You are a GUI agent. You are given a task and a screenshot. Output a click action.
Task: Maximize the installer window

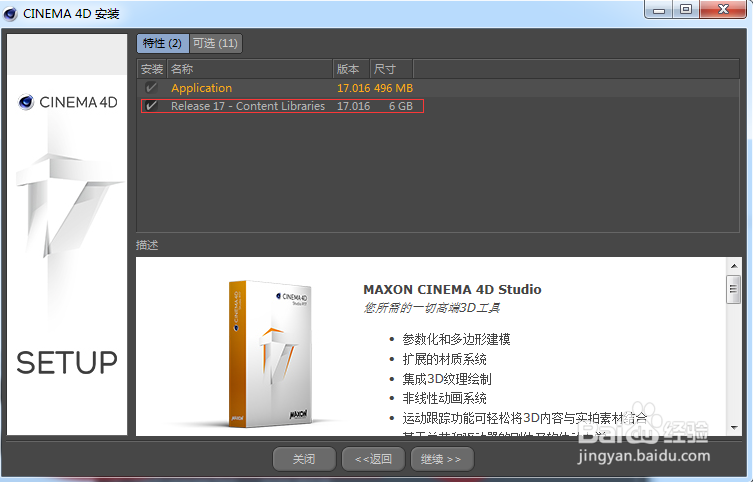(x=686, y=10)
